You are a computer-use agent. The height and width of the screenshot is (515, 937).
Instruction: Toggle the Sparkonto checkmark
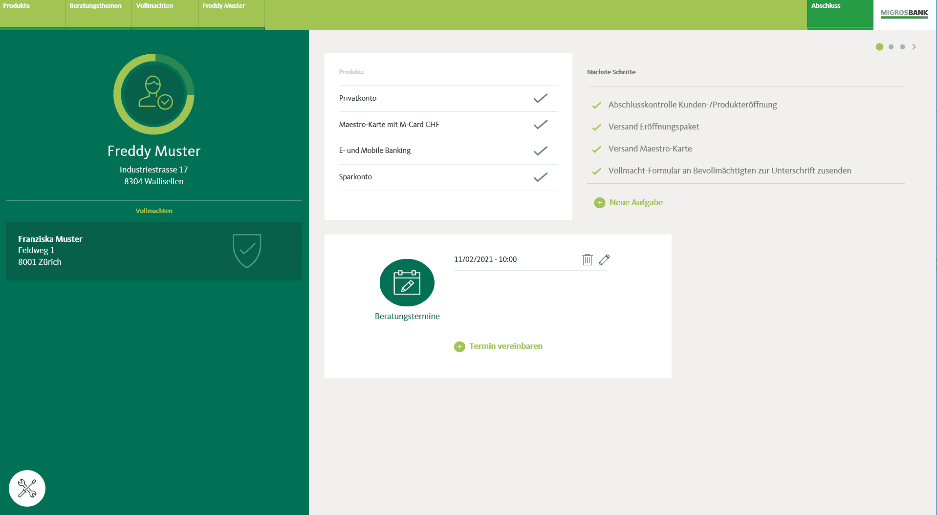[x=540, y=177]
